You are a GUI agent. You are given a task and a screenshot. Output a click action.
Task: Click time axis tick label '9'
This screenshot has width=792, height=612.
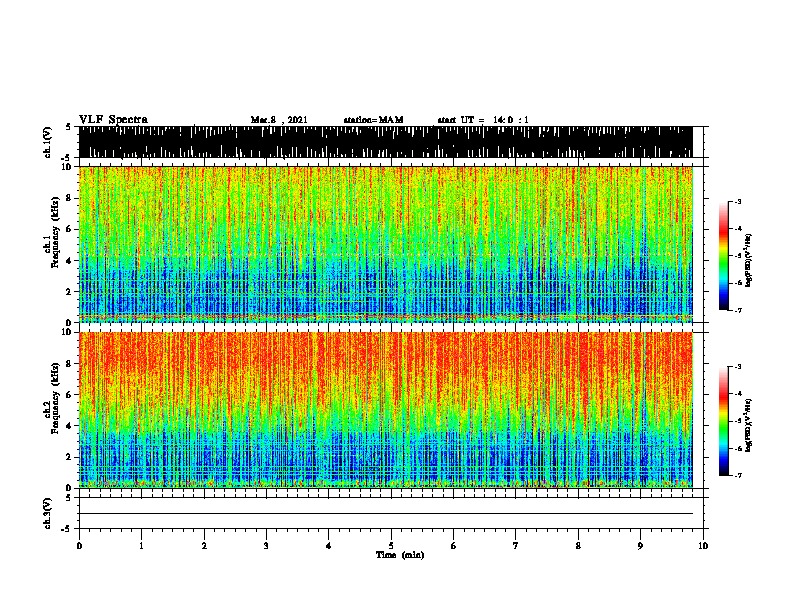[x=640, y=546]
